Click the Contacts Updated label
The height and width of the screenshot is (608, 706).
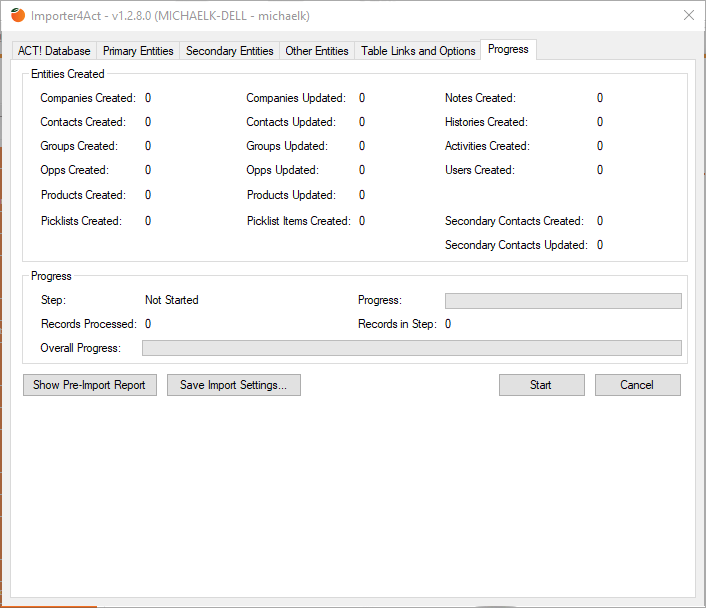click(x=291, y=122)
